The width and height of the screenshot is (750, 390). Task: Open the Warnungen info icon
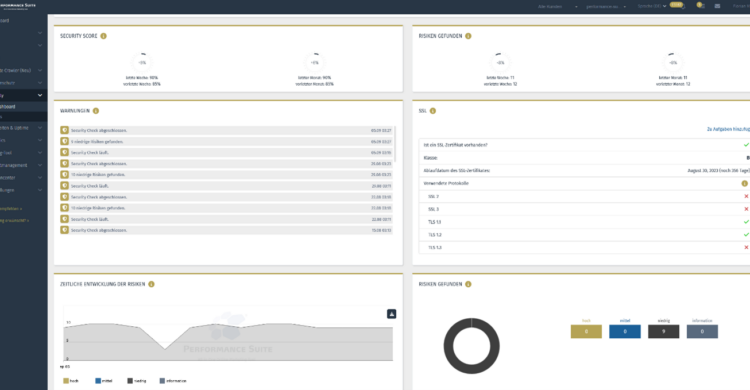pyautogui.click(x=96, y=111)
